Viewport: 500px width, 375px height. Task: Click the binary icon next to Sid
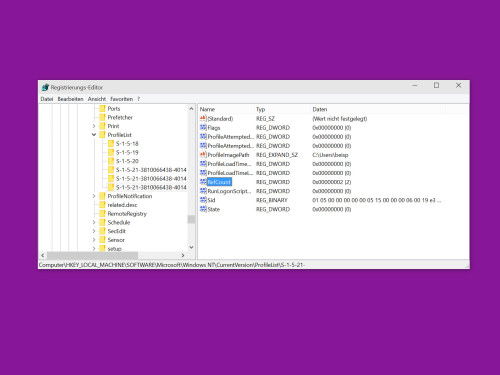click(x=203, y=200)
